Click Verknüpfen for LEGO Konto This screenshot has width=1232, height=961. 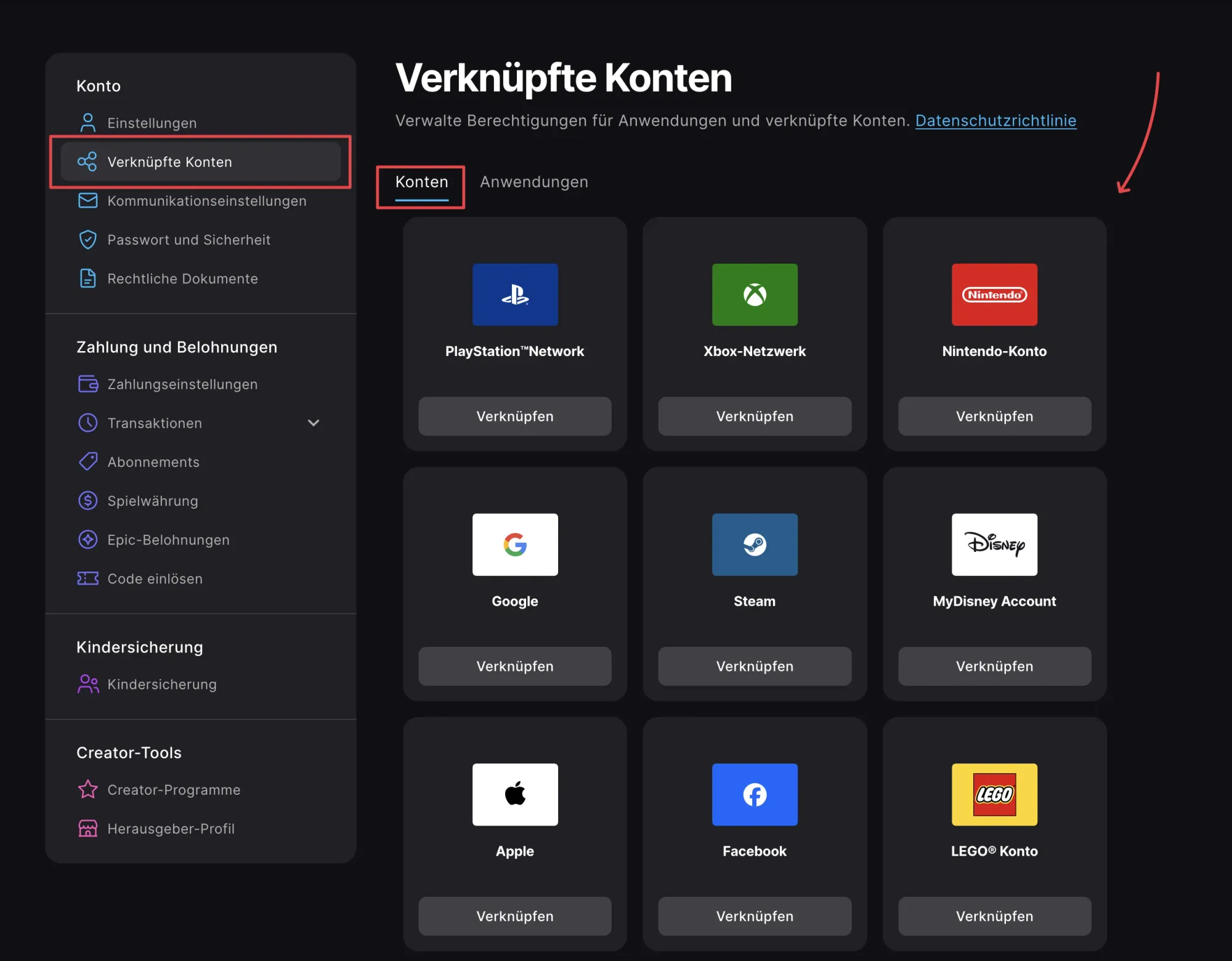(x=994, y=916)
